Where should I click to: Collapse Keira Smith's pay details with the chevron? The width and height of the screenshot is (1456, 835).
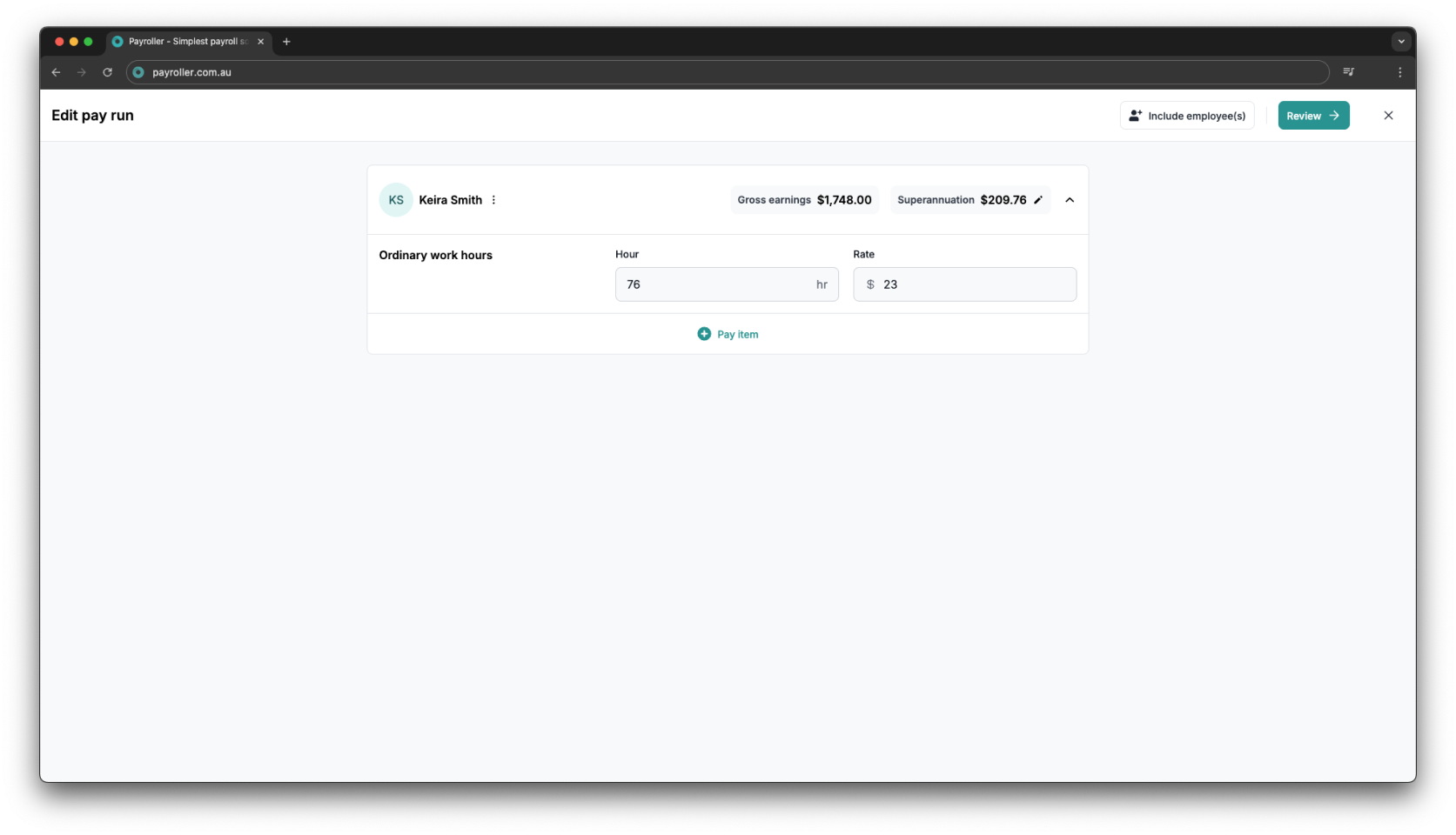[x=1070, y=199]
